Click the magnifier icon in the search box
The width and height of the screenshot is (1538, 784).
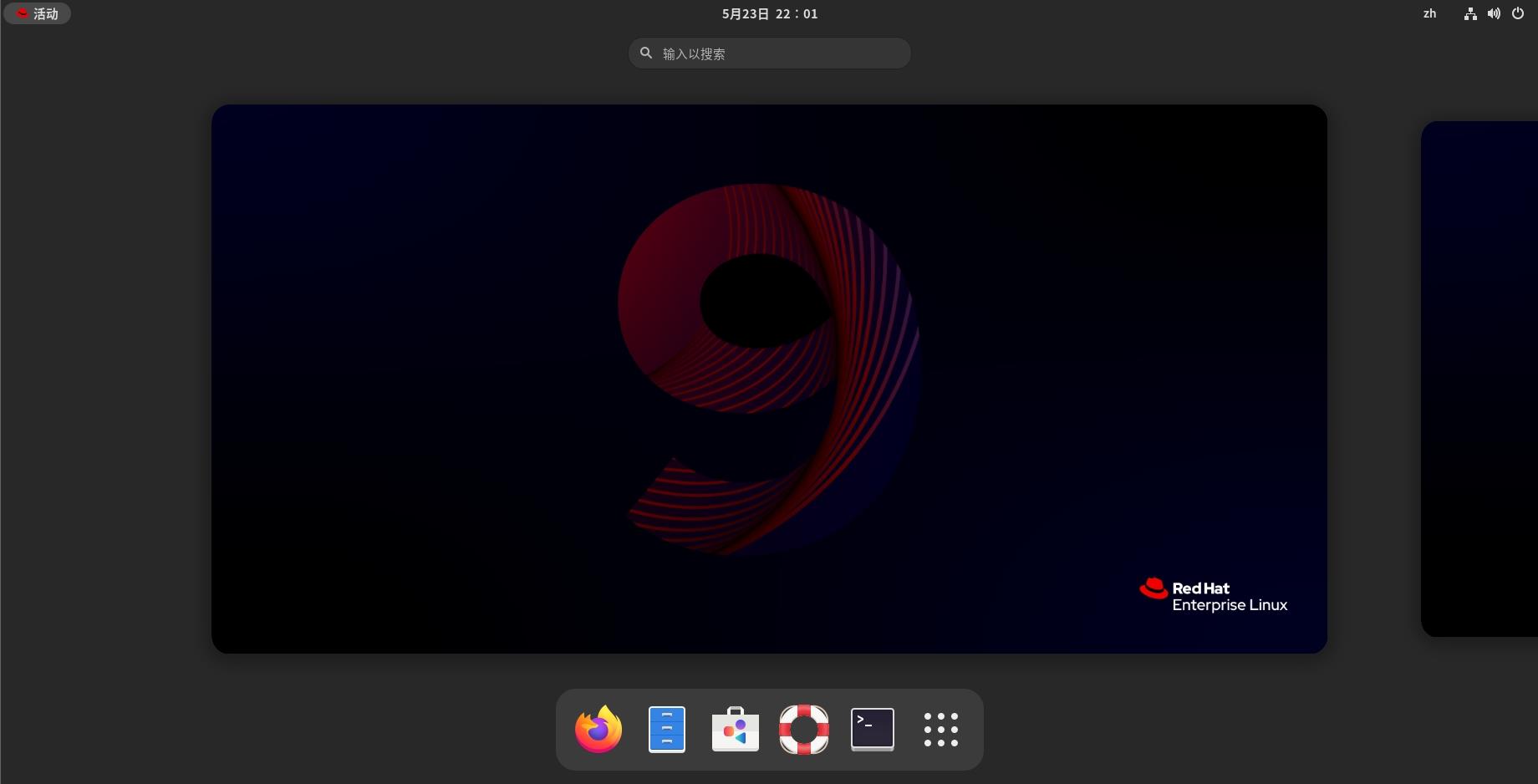[x=646, y=53]
